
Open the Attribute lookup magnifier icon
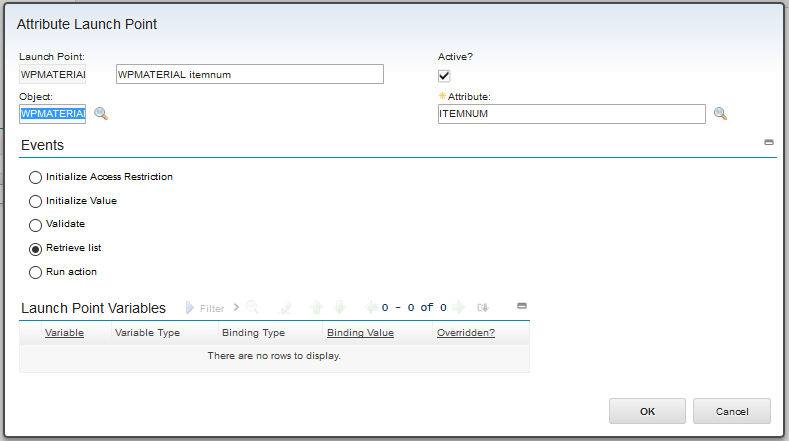point(720,113)
